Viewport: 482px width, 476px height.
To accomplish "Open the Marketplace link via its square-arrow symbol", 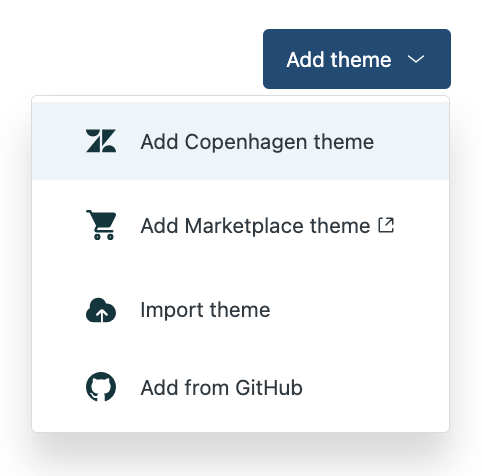I will pyautogui.click(x=386, y=225).
